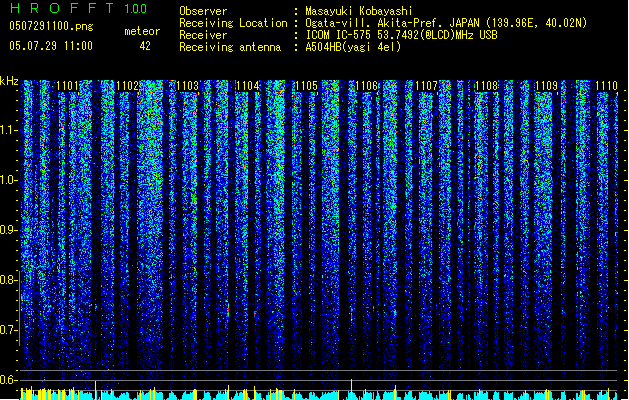Select observer name Masayuki Kobayashi
Screen dimensions: 629x400
pyautogui.click(x=359, y=11)
